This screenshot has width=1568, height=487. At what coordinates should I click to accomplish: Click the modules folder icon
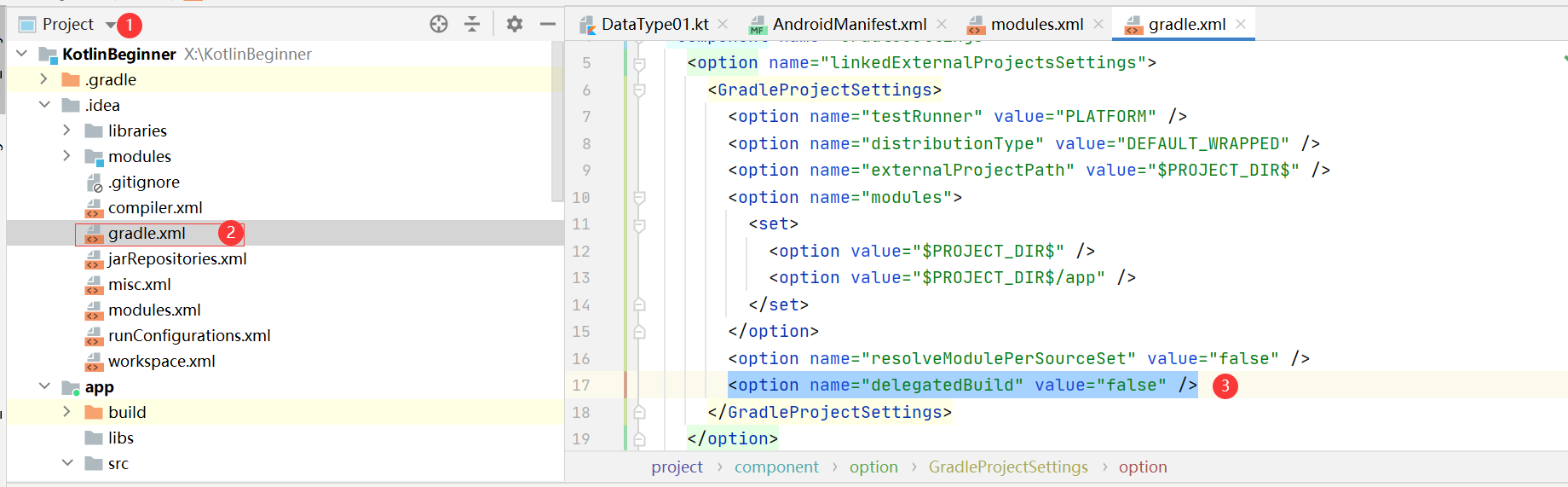tap(94, 157)
